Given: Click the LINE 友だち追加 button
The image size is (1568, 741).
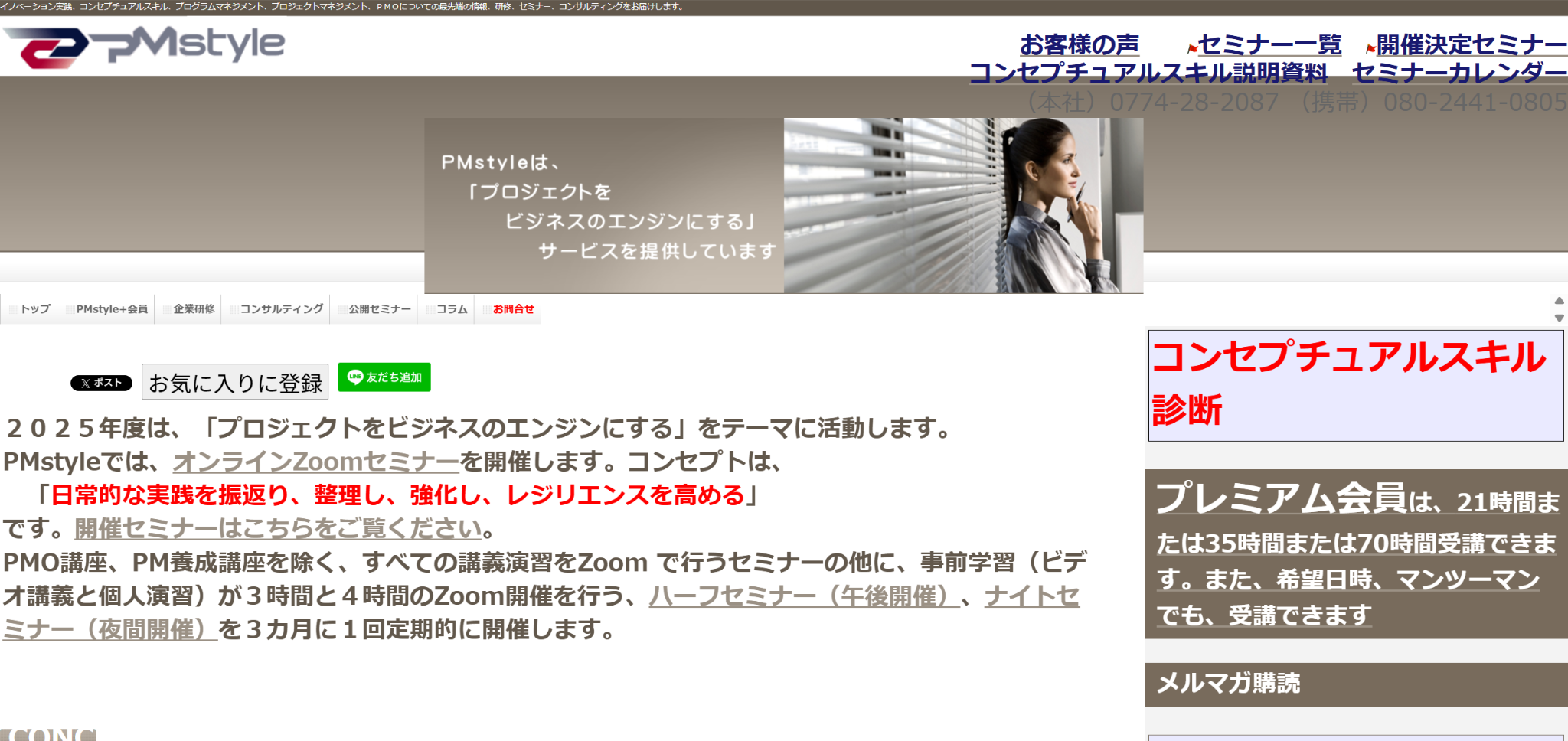Looking at the screenshot, I should click(x=384, y=377).
